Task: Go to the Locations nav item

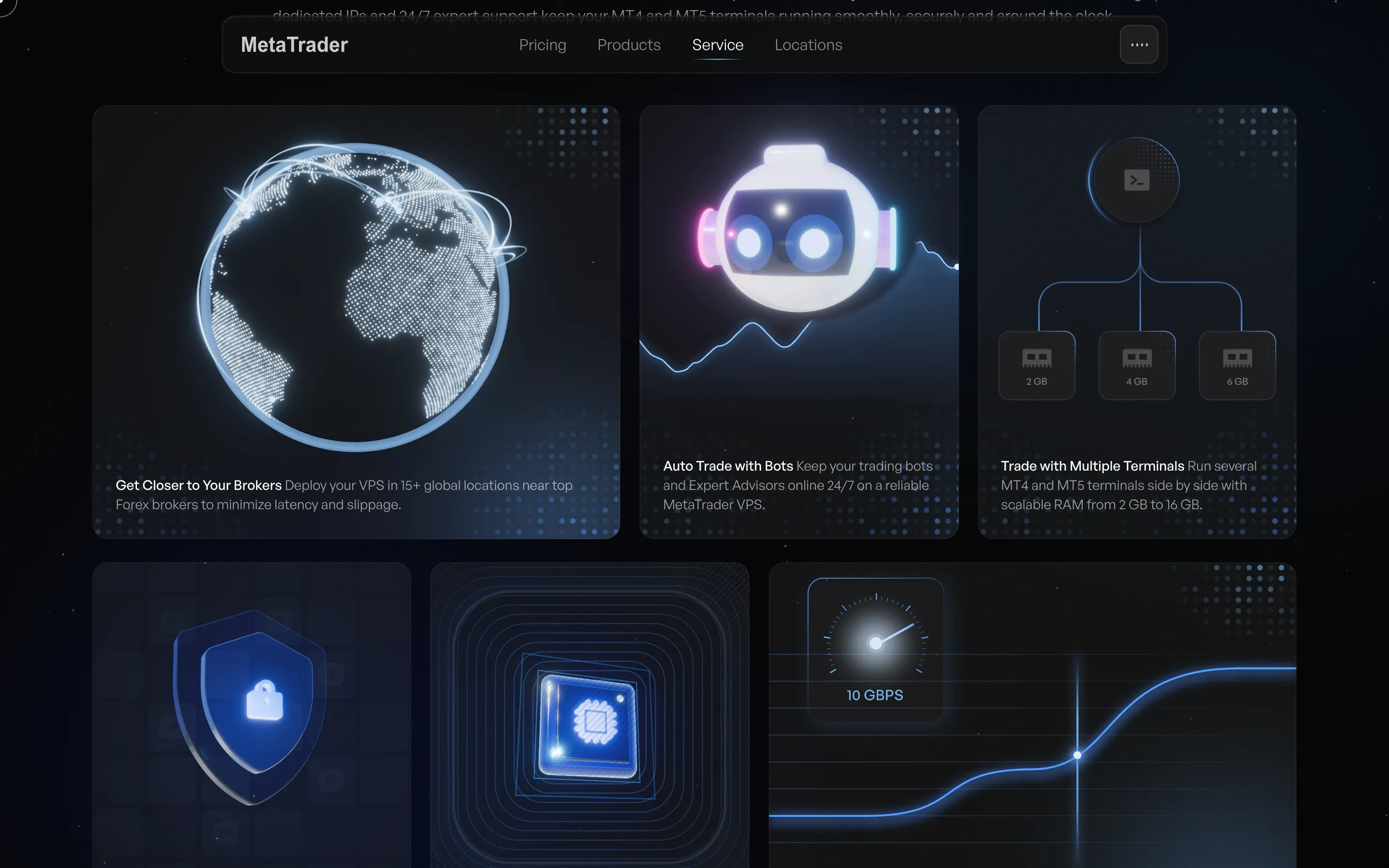Action: point(808,45)
